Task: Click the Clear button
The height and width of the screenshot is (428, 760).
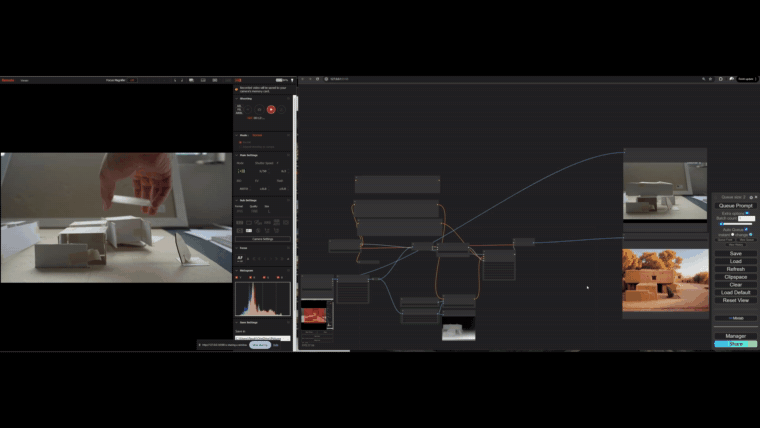Action: point(735,285)
